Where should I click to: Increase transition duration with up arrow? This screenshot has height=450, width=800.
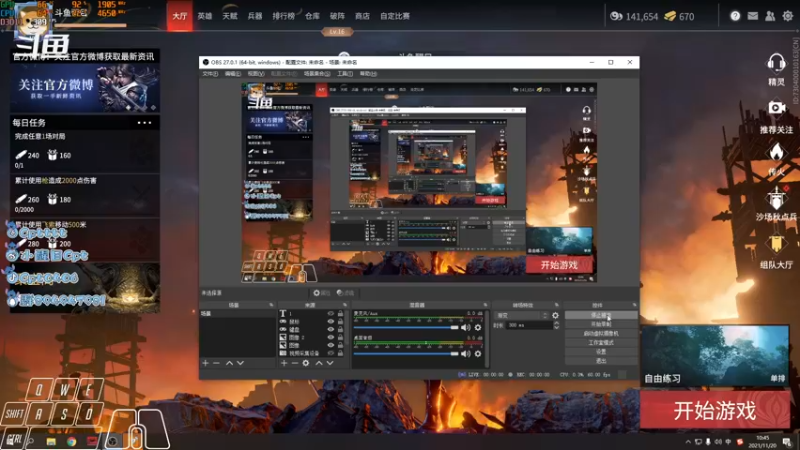(557, 323)
